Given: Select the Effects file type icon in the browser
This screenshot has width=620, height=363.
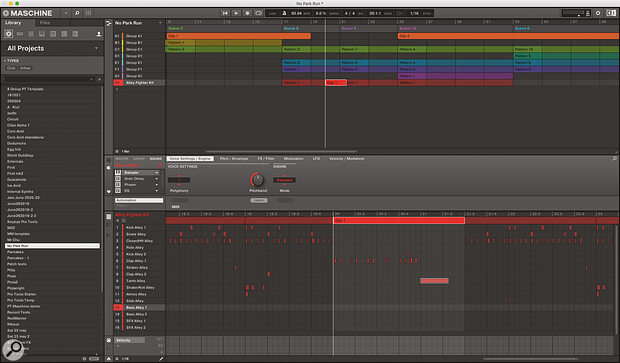Looking at the screenshot, I should pos(53,34).
